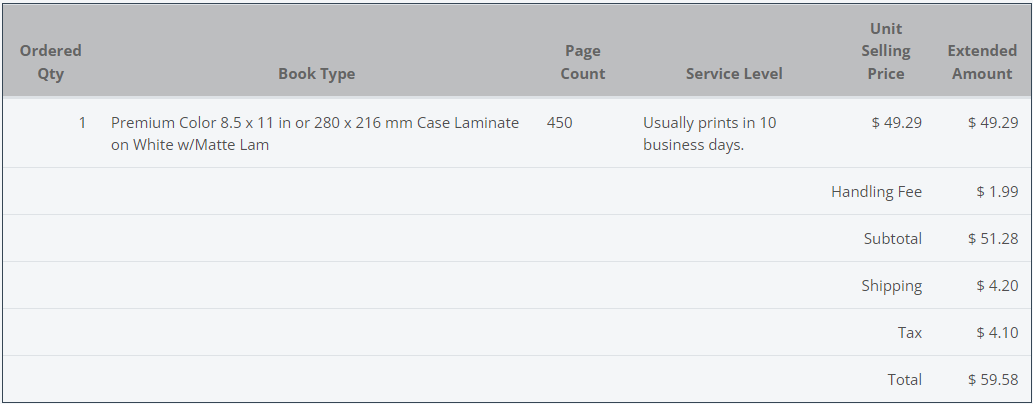Select the Premium Color Case Laminate book description

[315, 134]
